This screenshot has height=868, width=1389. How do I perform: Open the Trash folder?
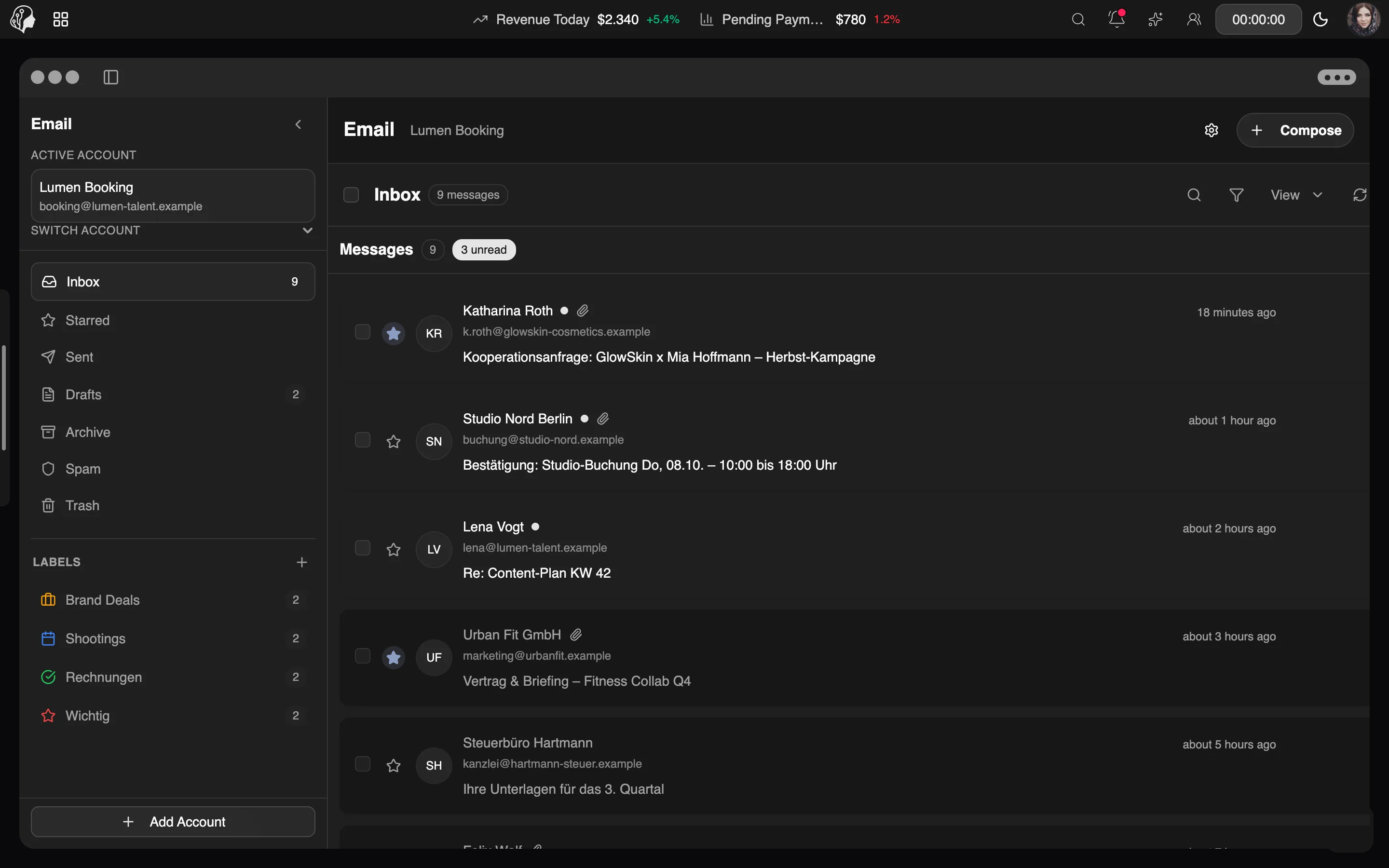click(x=173, y=505)
